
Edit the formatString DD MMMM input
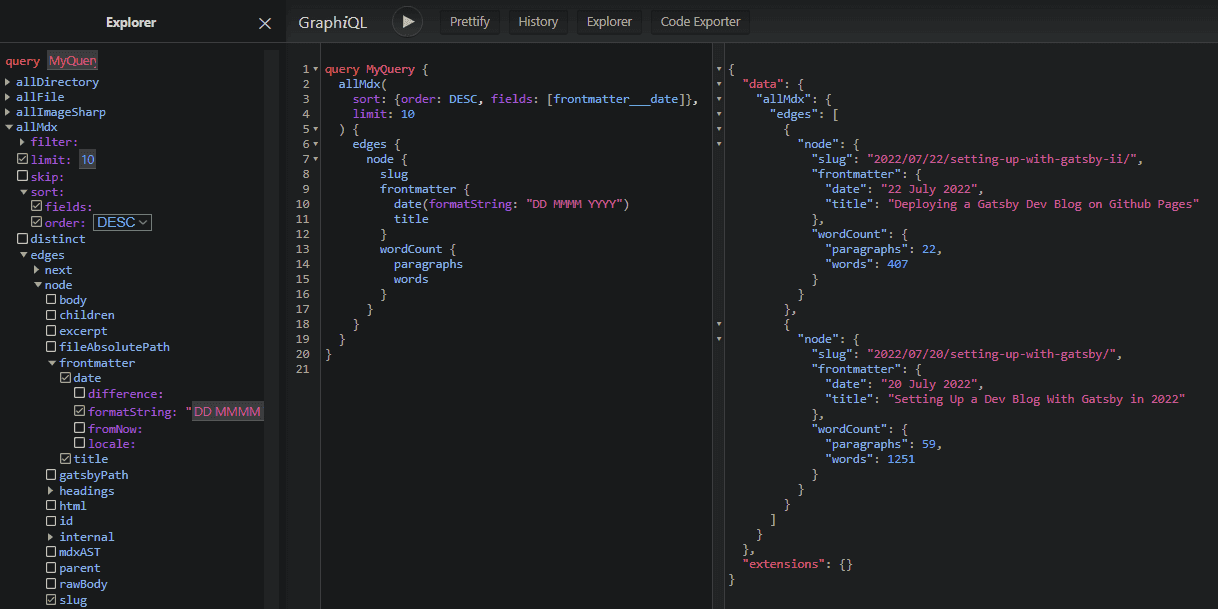click(x=227, y=412)
